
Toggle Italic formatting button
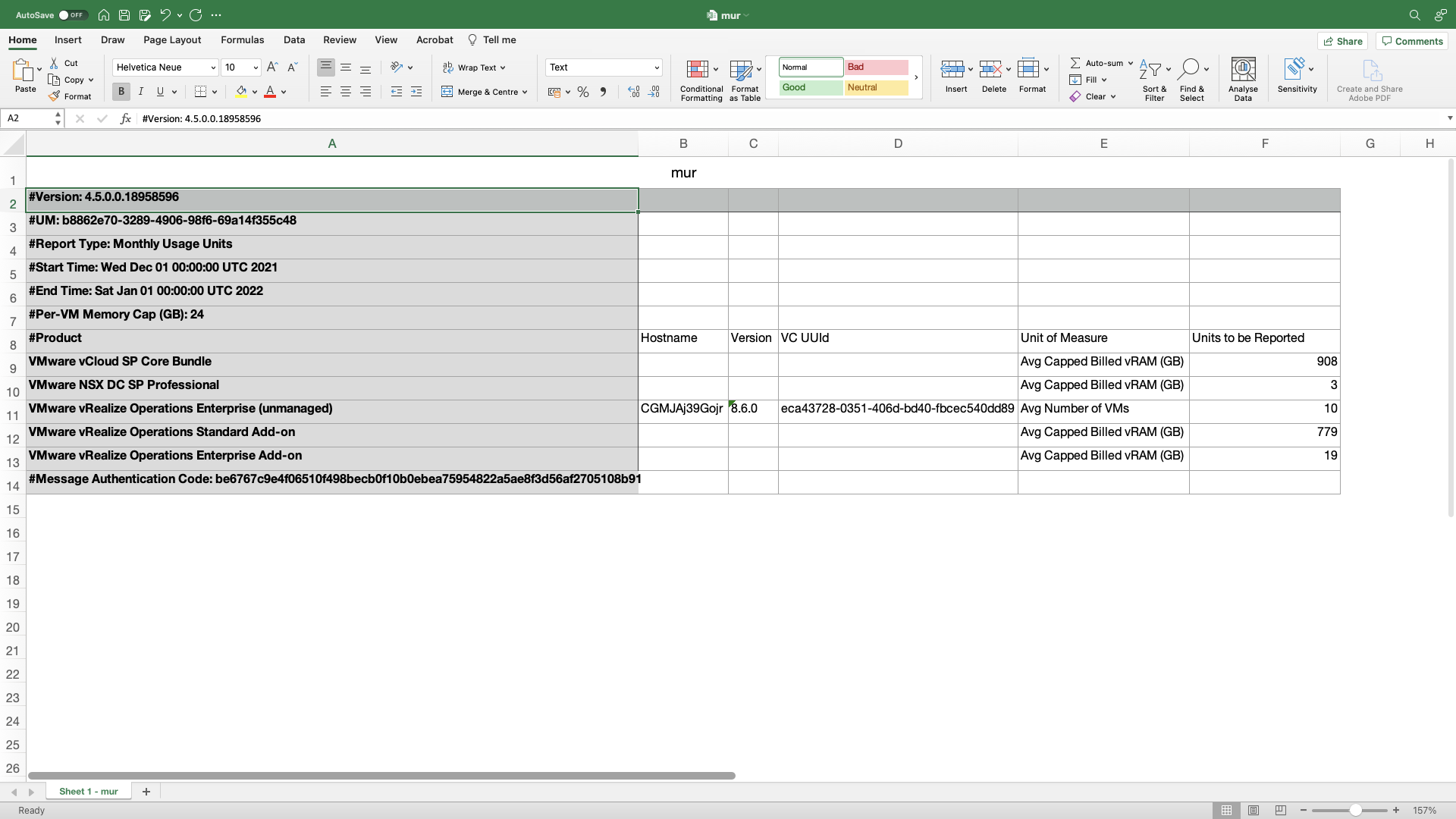point(140,92)
